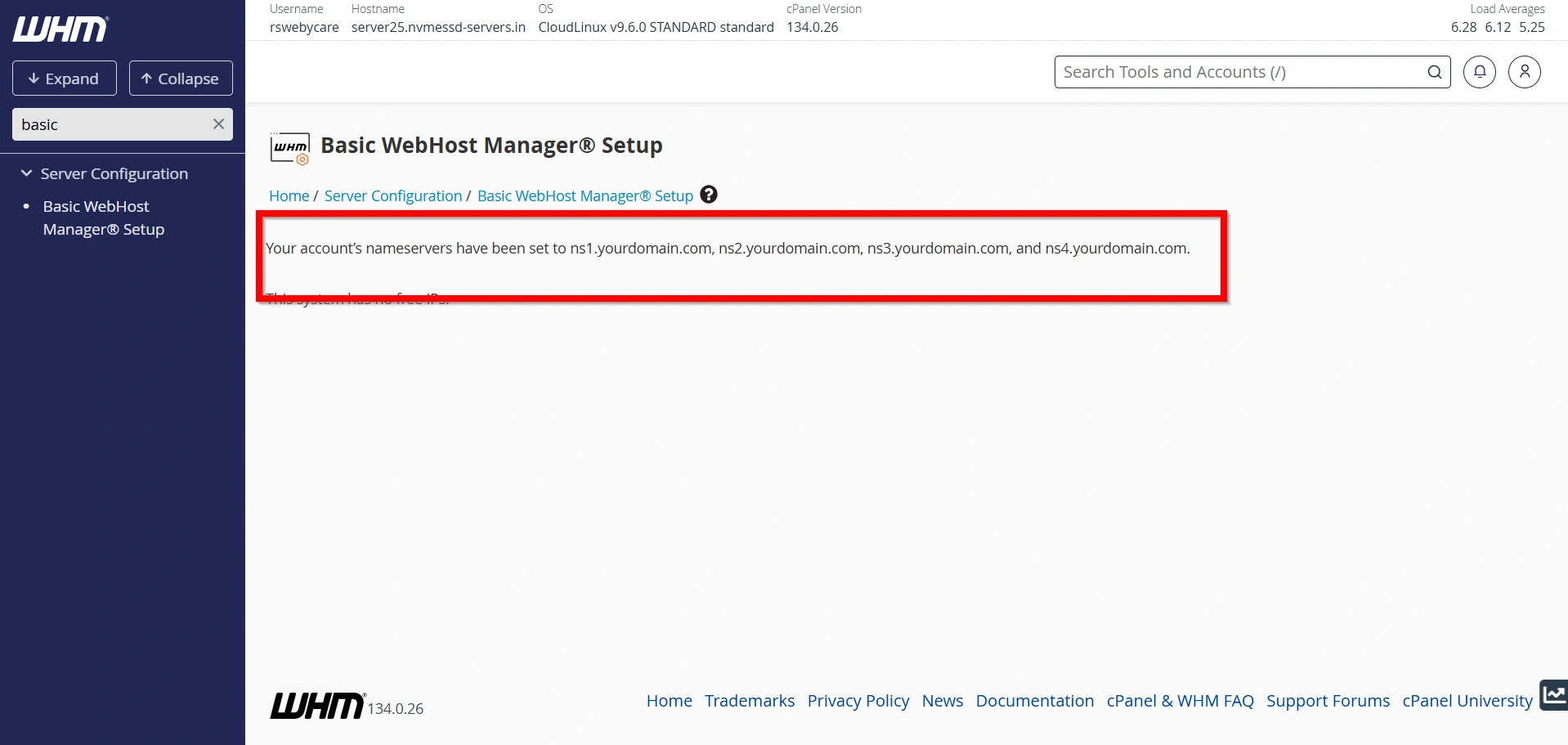Image resolution: width=1568 pixels, height=745 pixels.
Task: Collapse the Server Configuration section
Action: [x=27, y=173]
